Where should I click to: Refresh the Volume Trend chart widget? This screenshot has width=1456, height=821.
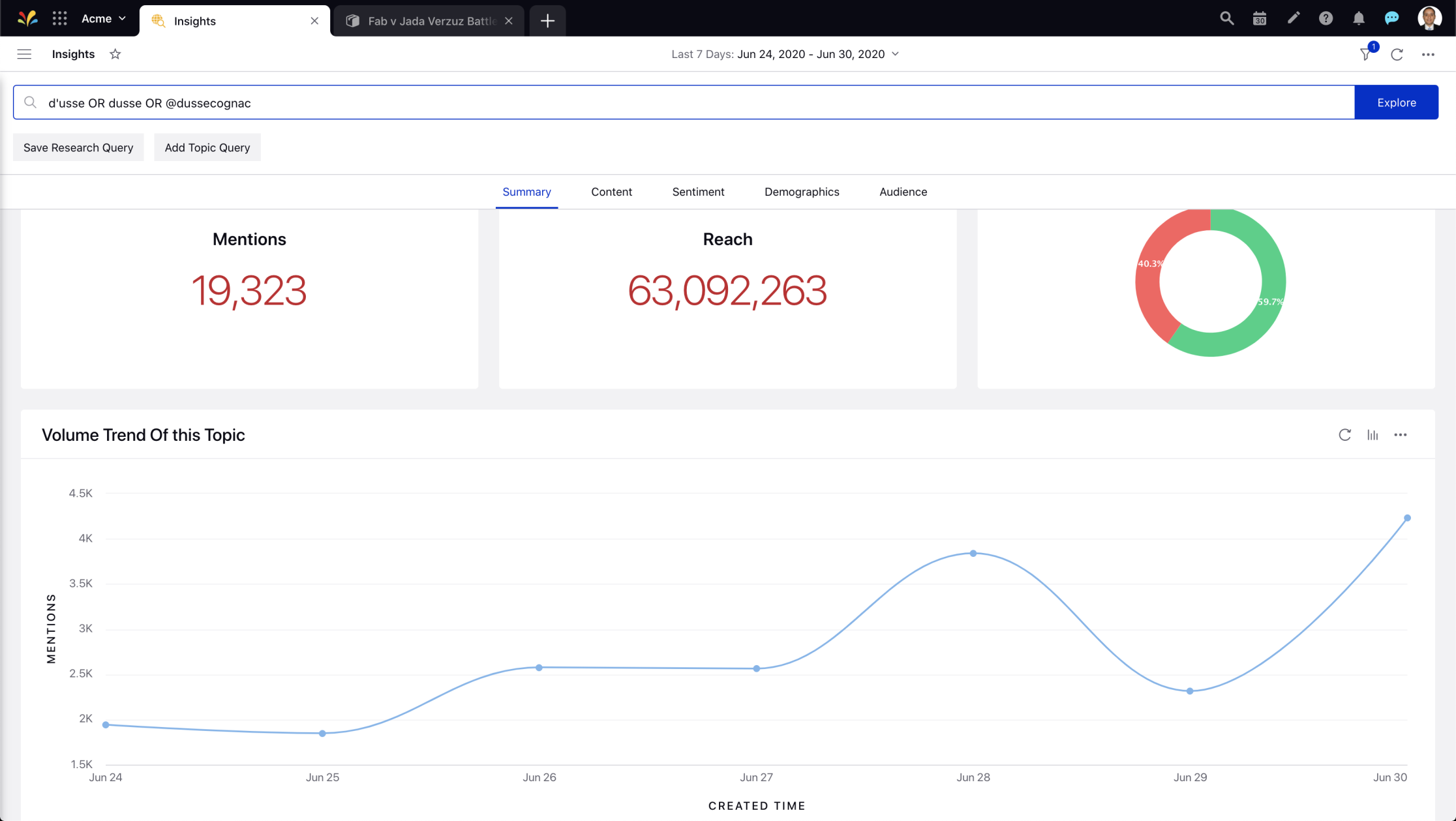pyautogui.click(x=1344, y=435)
